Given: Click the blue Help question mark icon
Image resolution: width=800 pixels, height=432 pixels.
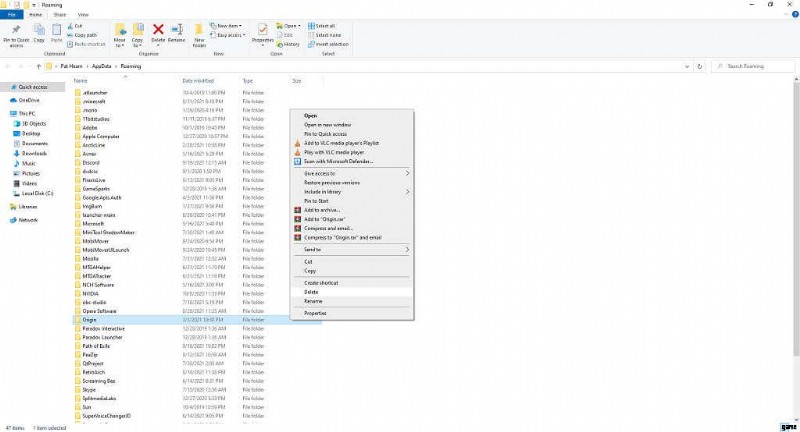Looking at the screenshot, I should click(794, 15).
